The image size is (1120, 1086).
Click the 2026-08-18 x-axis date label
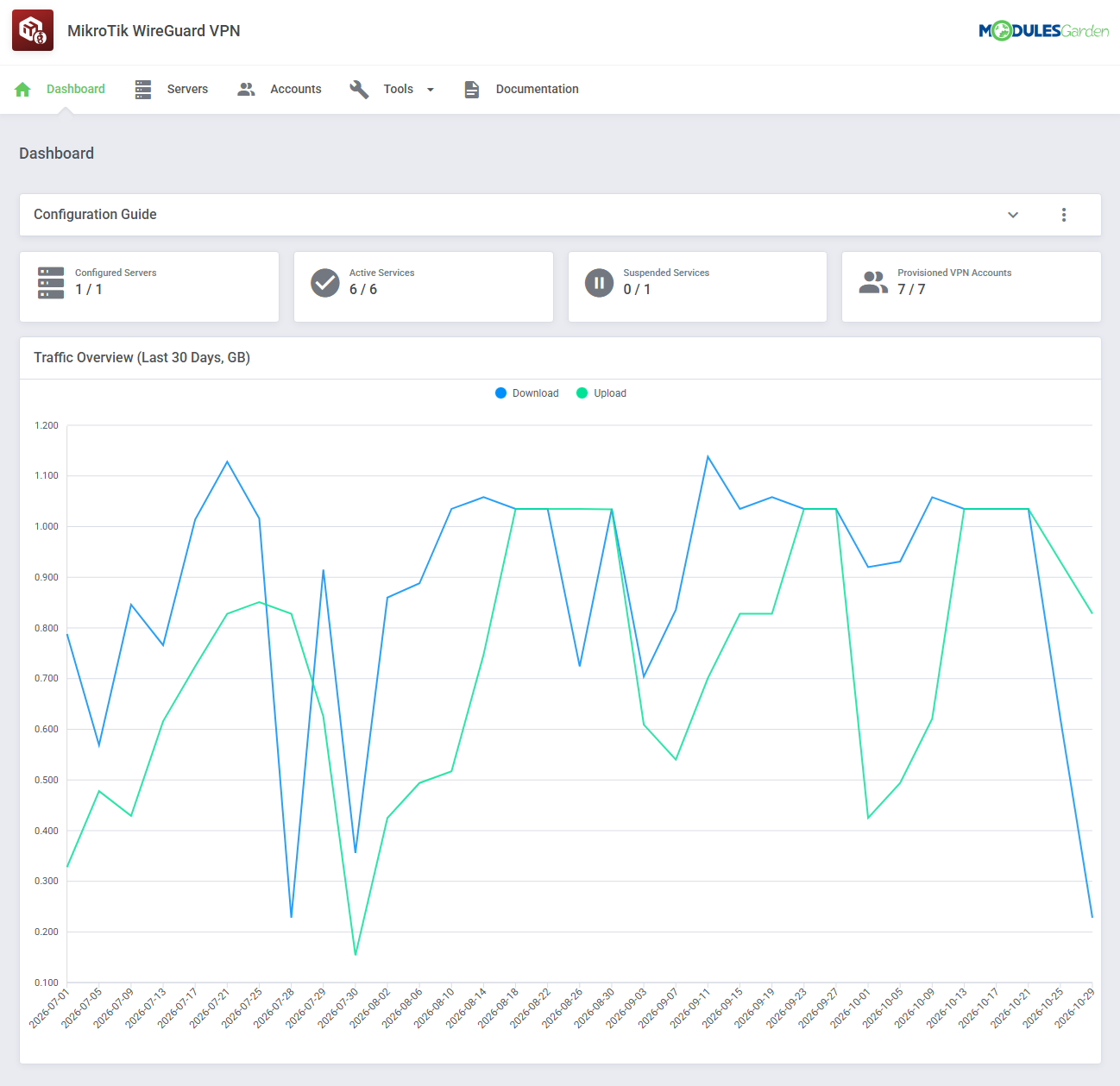tap(497, 1008)
